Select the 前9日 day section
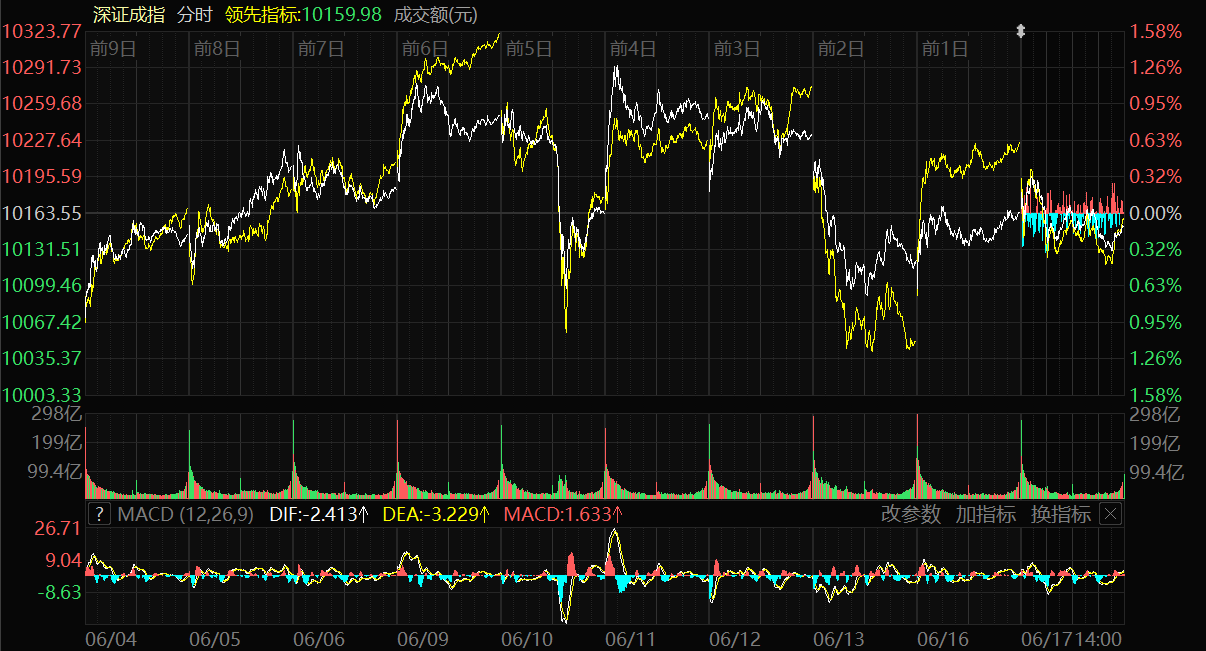Screen dimensions: 1206x651 (x=113, y=48)
